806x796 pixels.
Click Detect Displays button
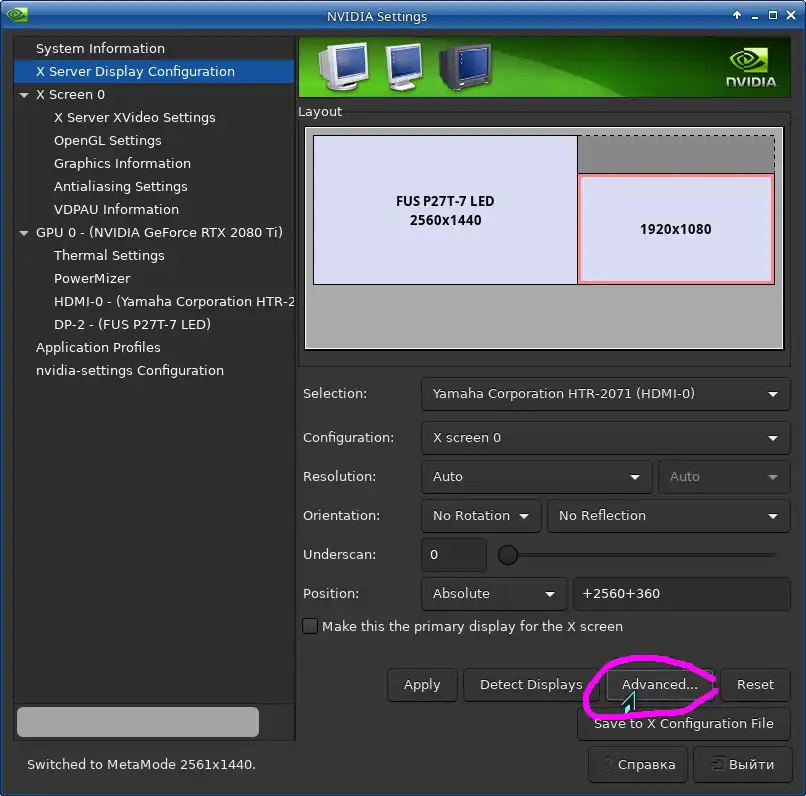531,684
